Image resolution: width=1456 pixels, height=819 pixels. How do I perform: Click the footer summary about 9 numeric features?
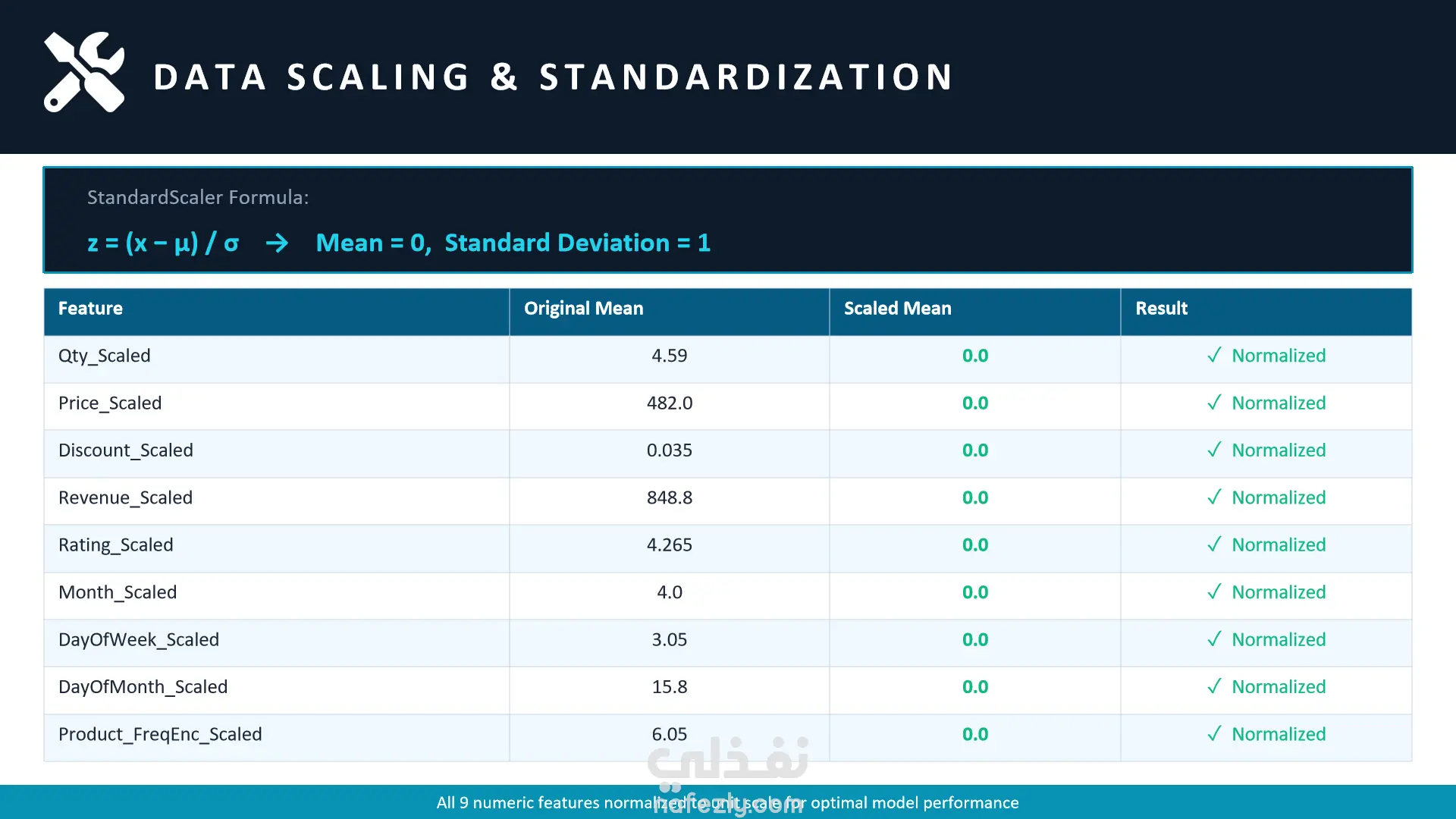[728, 802]
